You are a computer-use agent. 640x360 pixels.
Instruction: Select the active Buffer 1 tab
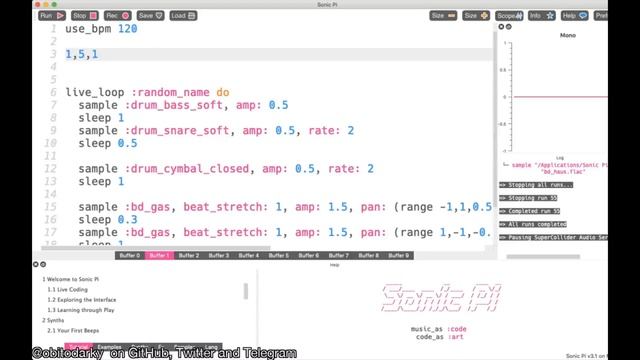[159, 256]
